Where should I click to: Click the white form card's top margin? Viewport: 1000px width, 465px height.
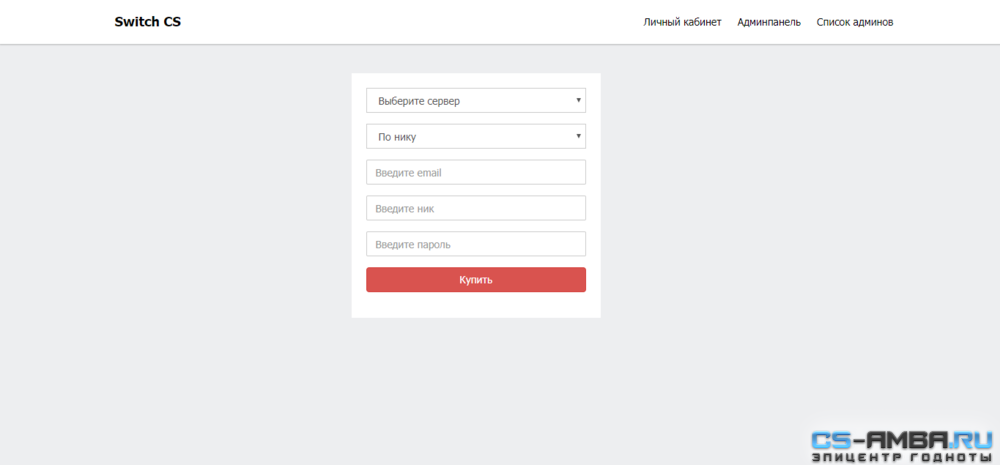476,80
